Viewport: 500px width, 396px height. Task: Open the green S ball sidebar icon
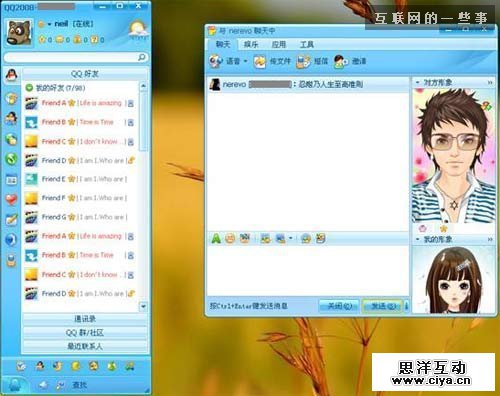coord(12,159)
